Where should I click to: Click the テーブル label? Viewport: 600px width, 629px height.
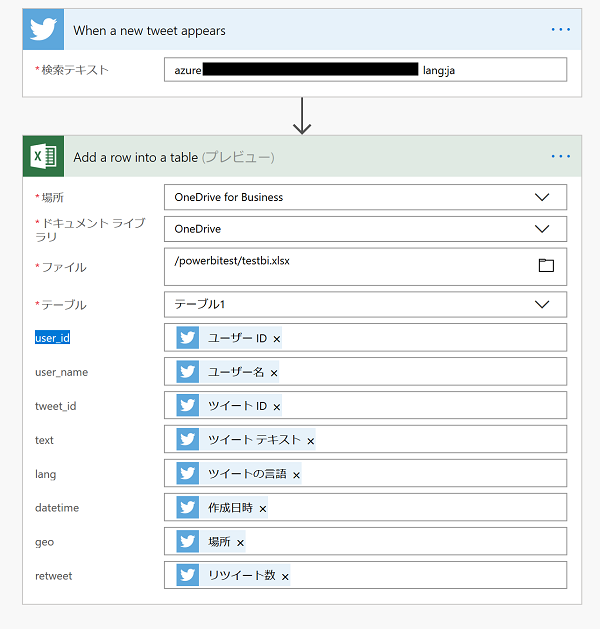click(64, 305)
